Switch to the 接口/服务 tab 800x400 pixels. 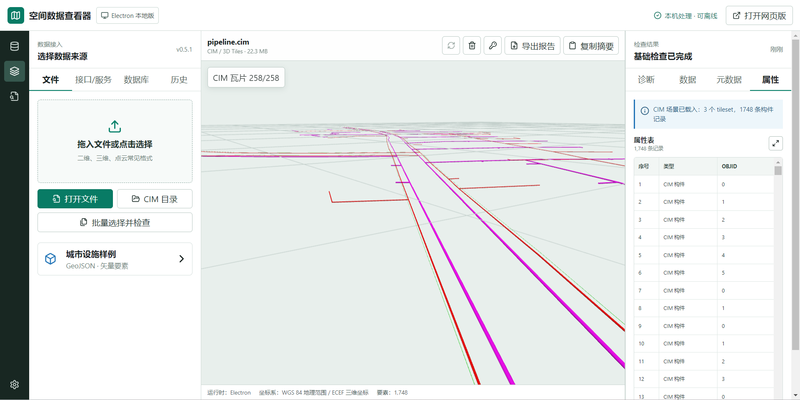(93, 80)
